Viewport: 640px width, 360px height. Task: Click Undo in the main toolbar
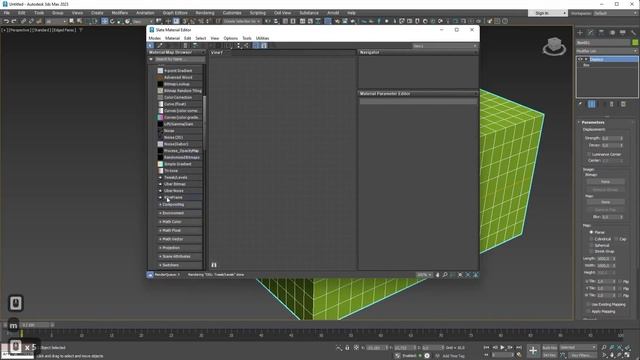[x=6, y=21]
